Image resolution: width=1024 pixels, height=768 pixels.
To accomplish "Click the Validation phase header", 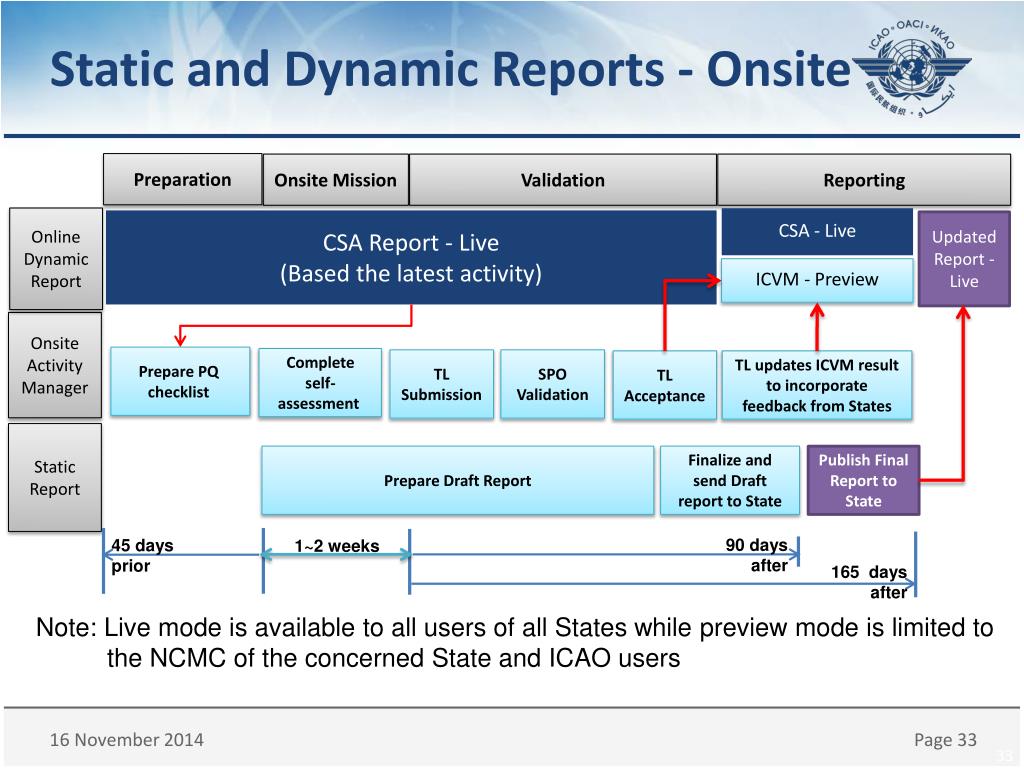I will pyautogui.click(x=563, y=180).
